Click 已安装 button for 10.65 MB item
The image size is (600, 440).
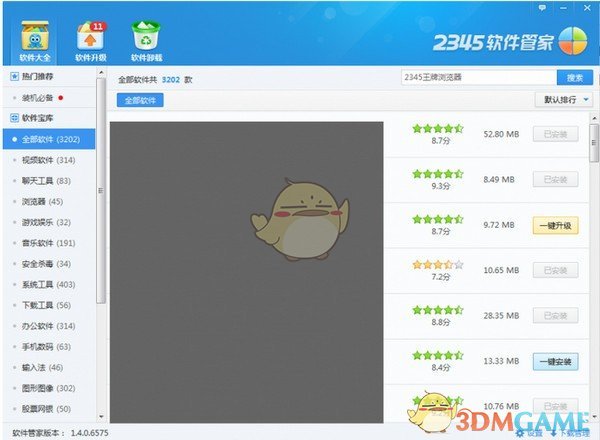(555, 271)
